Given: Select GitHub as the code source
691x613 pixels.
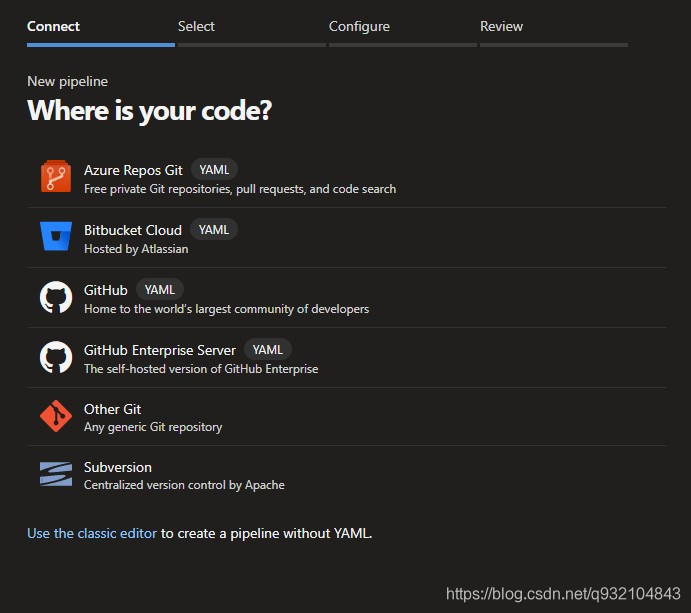Looking at the screenshot, I should [347, 297].
